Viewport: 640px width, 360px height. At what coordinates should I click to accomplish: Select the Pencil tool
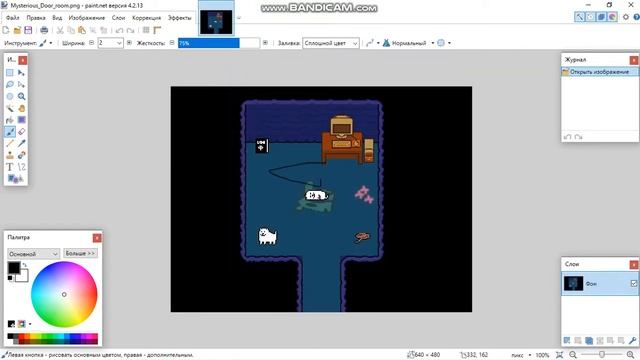(10, 143)
